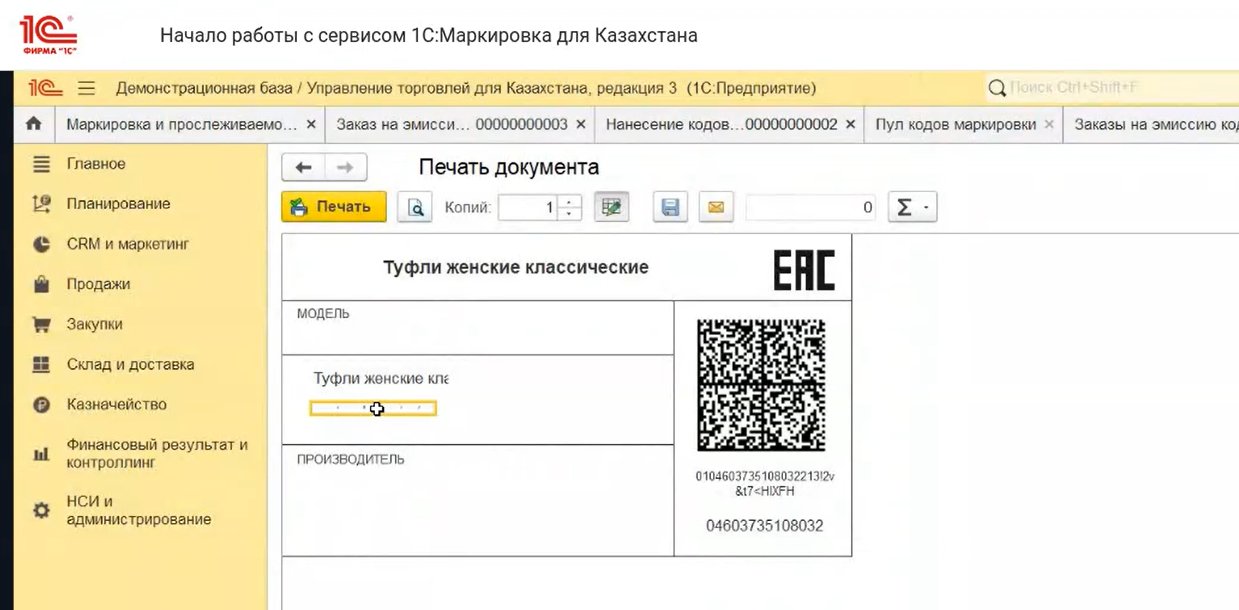Open the Главное section

[96, 164]
